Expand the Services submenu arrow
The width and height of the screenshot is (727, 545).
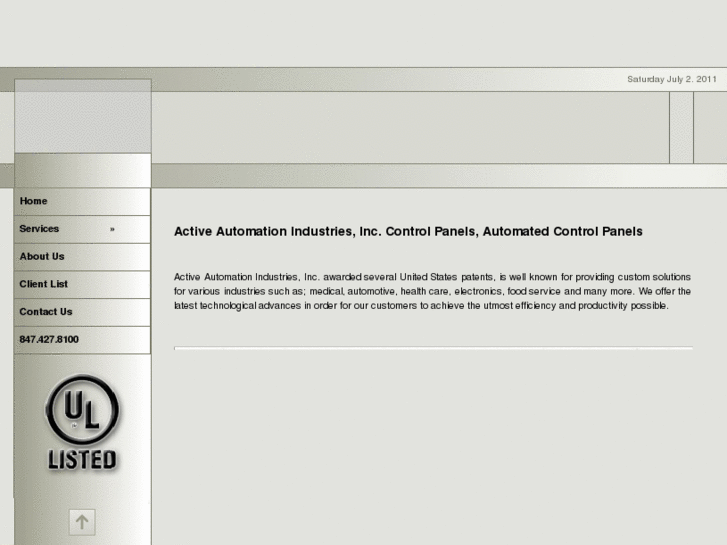tap(112, 229)
